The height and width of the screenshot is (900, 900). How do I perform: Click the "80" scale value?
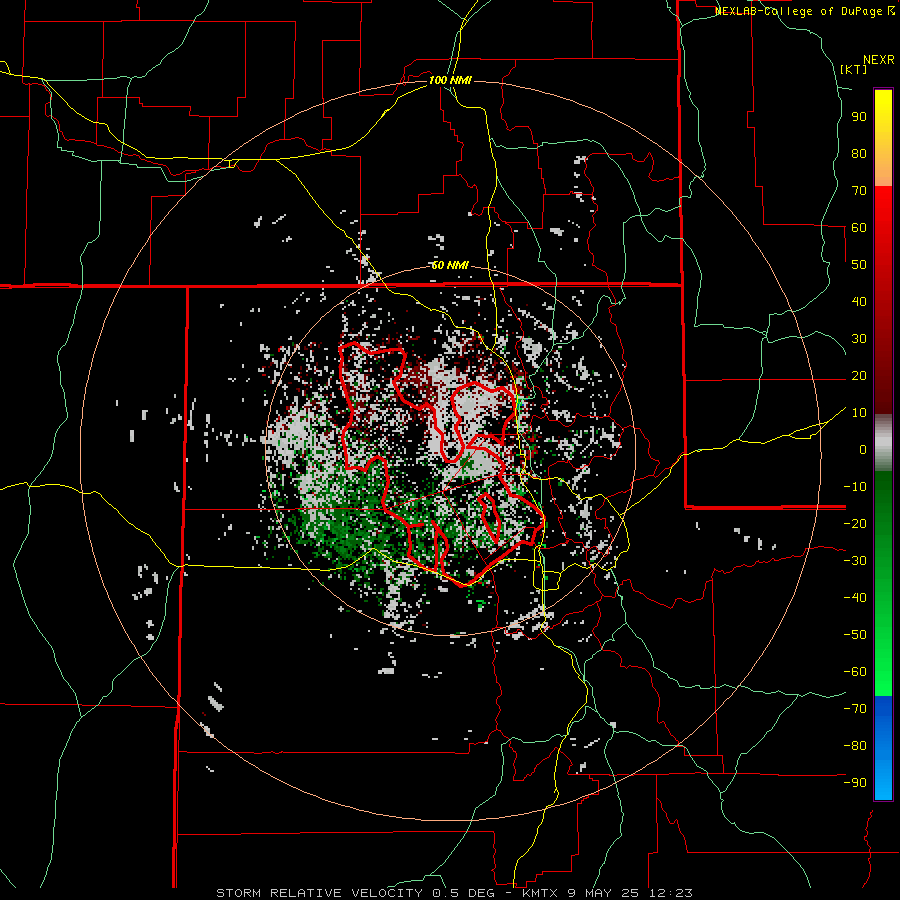tap(859, 154)
